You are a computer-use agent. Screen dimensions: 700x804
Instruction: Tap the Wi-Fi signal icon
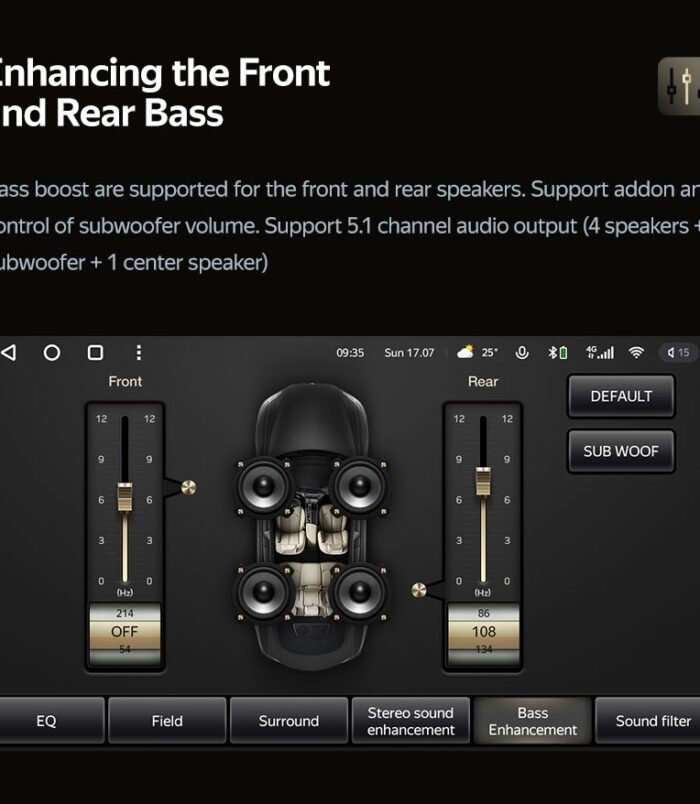coord(636,353)
